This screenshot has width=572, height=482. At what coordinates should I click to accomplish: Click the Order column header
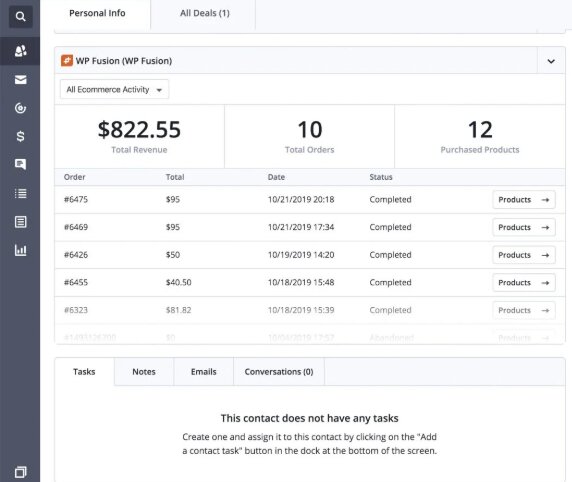(74, 177)
